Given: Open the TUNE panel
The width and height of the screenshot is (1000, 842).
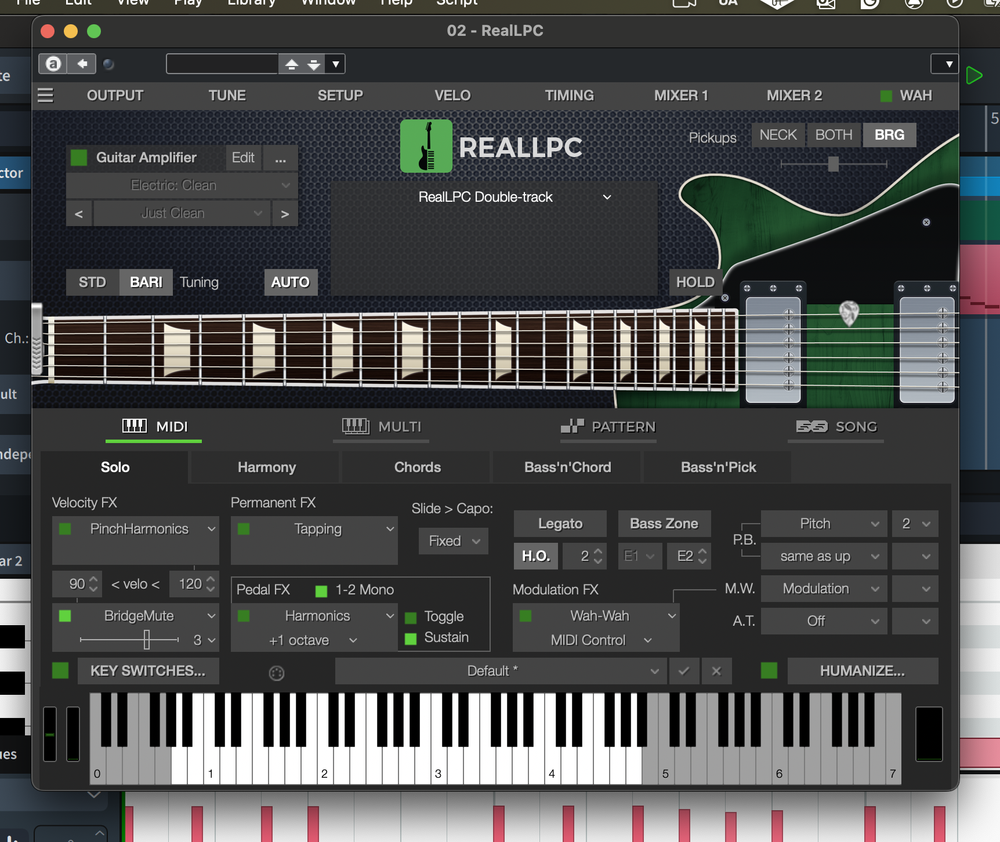Looking at the screenshot, I should [x=226, y=96].
